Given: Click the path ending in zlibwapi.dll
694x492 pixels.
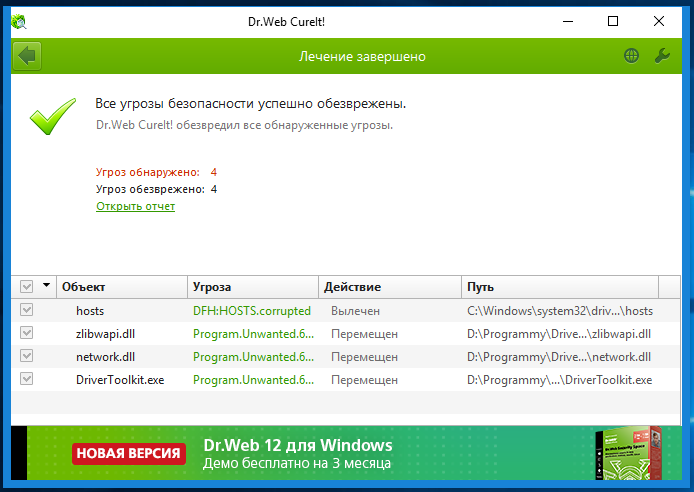Looking at the screenshot, I should coord(559,334).
